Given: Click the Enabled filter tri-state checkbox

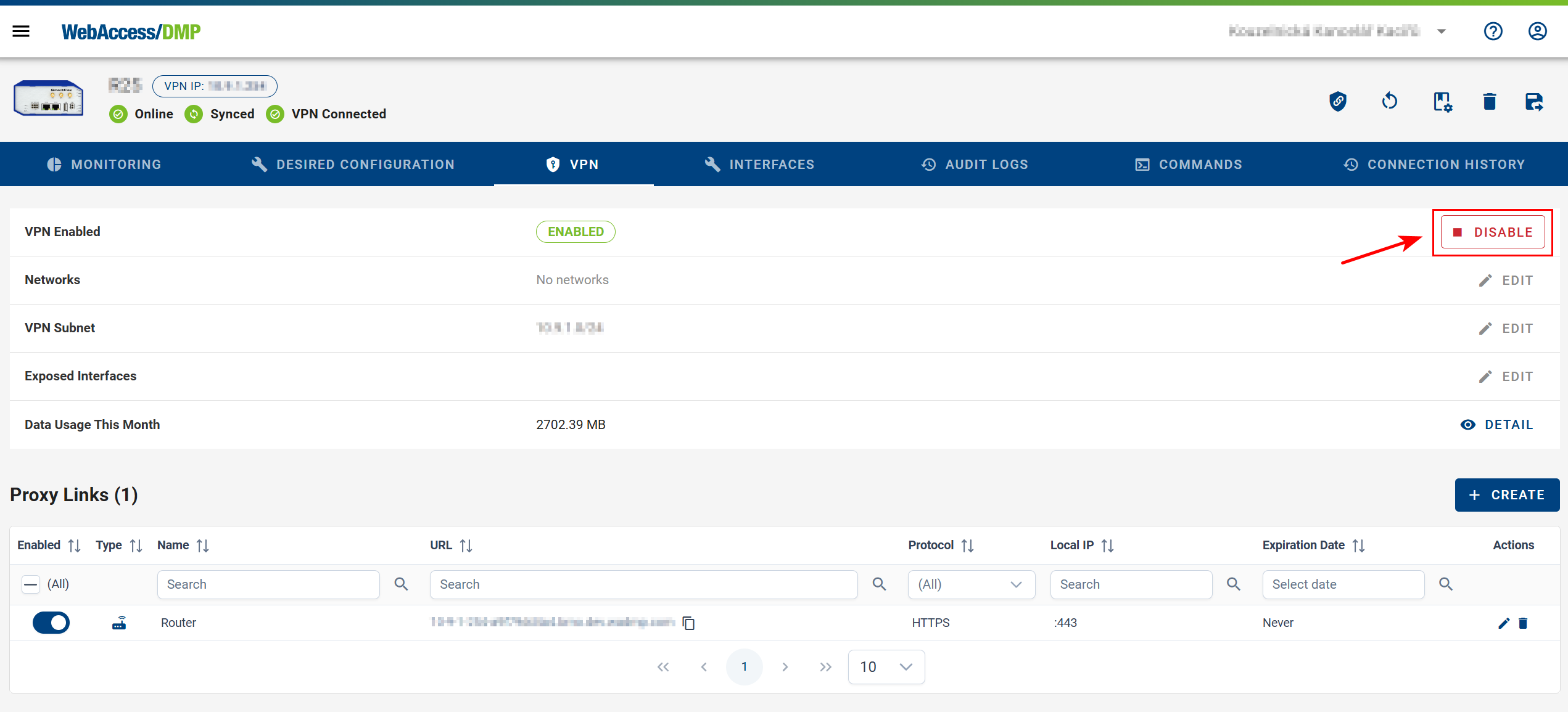Looking at the screenshot, I should [x=31, y=584].
